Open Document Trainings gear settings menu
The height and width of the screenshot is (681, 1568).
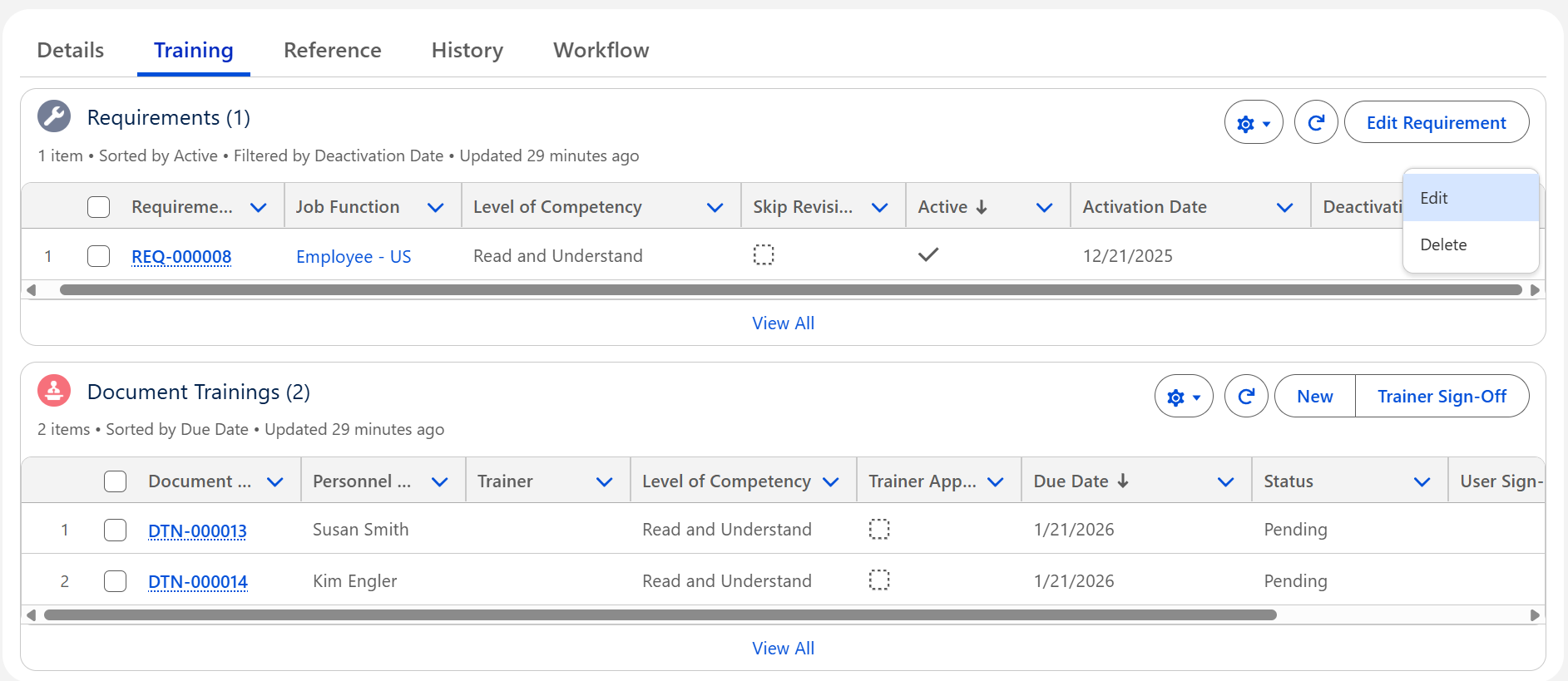1183,397
